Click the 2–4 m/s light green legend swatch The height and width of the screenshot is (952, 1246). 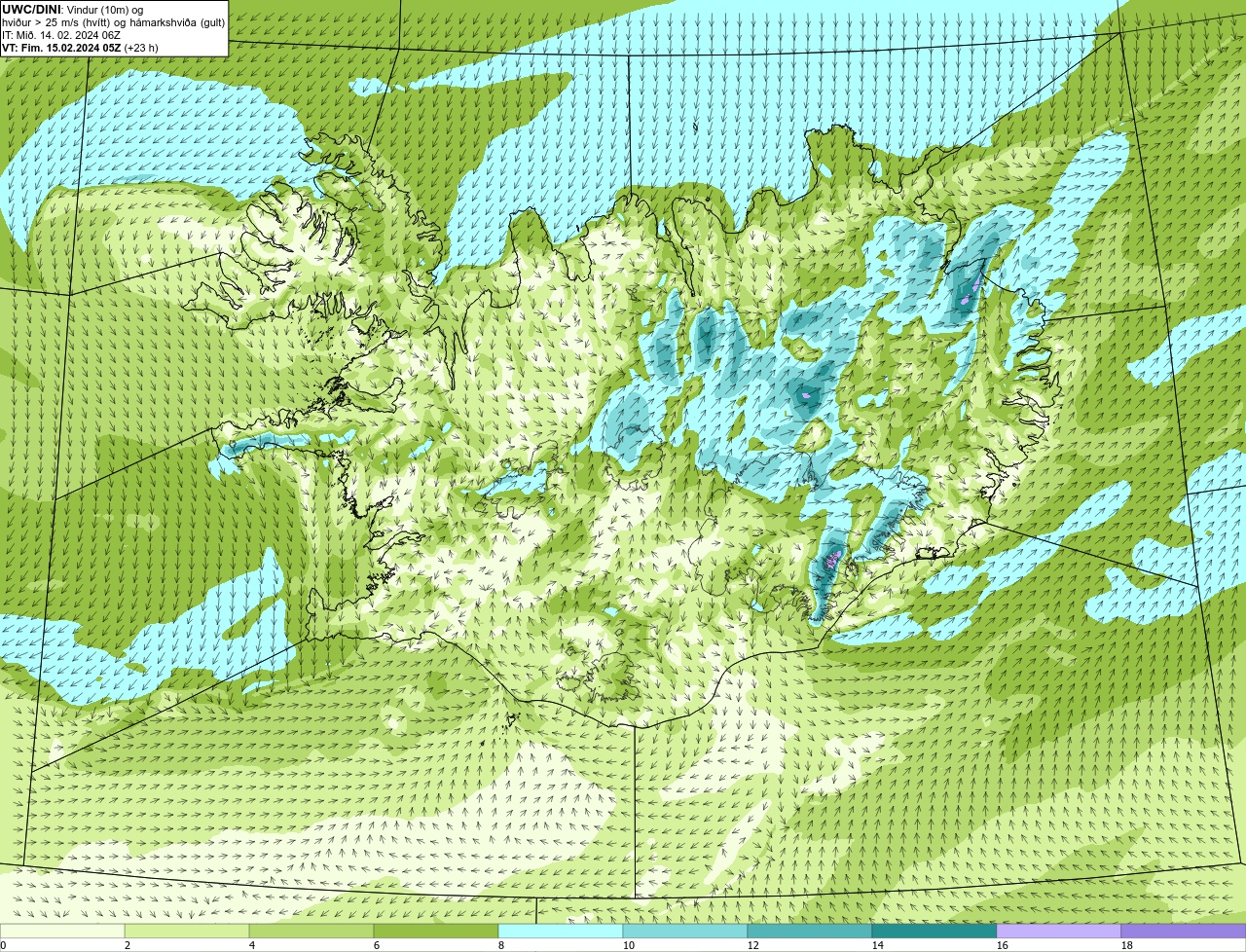pos(187,931)
